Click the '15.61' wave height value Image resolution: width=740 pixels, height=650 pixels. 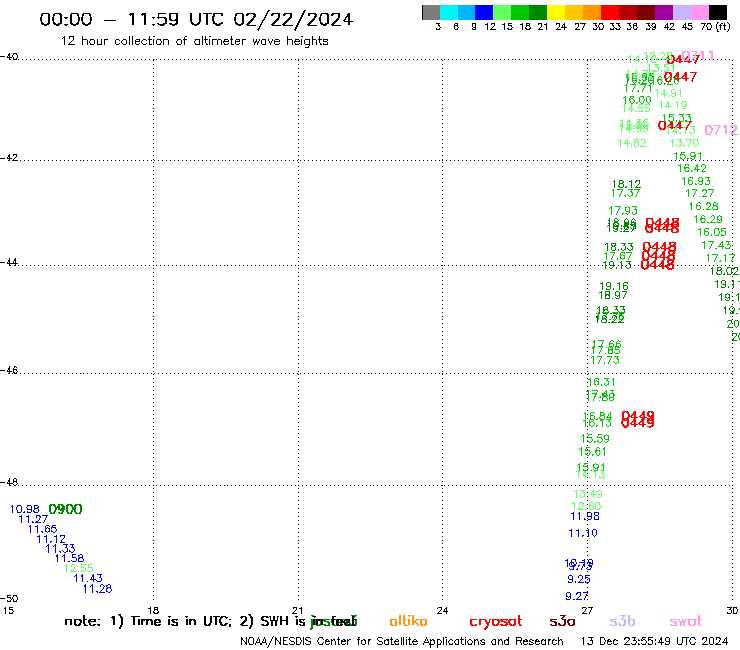tap(592, 452)
